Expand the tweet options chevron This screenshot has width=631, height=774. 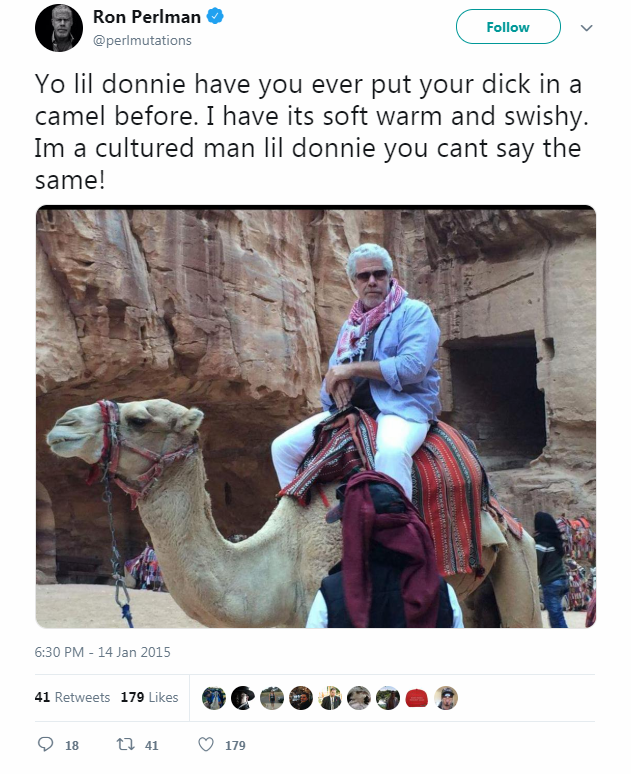[586, 28]
